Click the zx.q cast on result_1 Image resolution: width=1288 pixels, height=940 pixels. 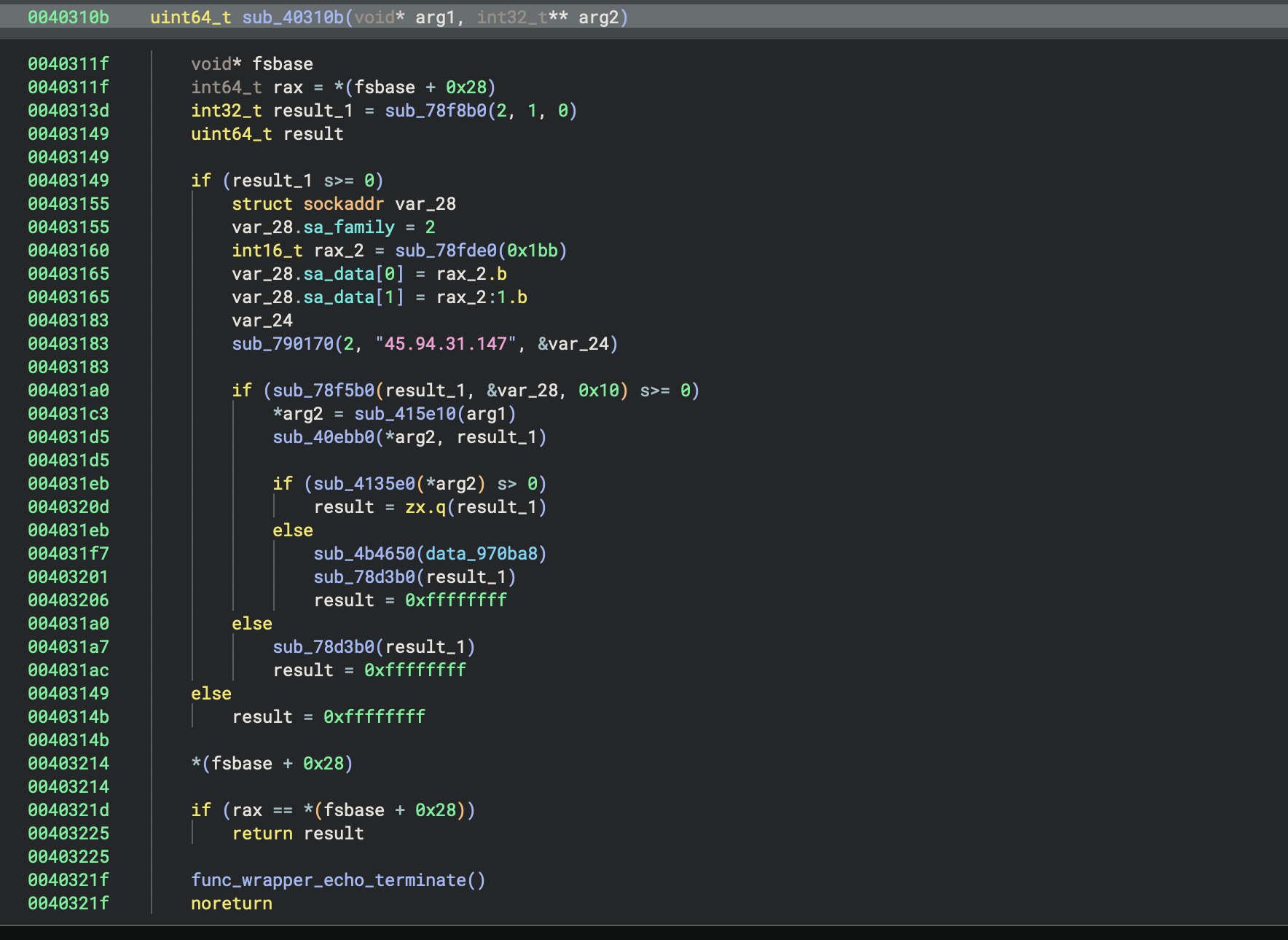(x=425, y=507)
